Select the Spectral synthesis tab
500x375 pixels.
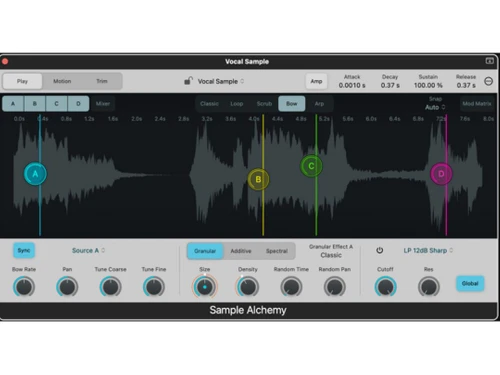pyautogui.click(x=277, y=251)
